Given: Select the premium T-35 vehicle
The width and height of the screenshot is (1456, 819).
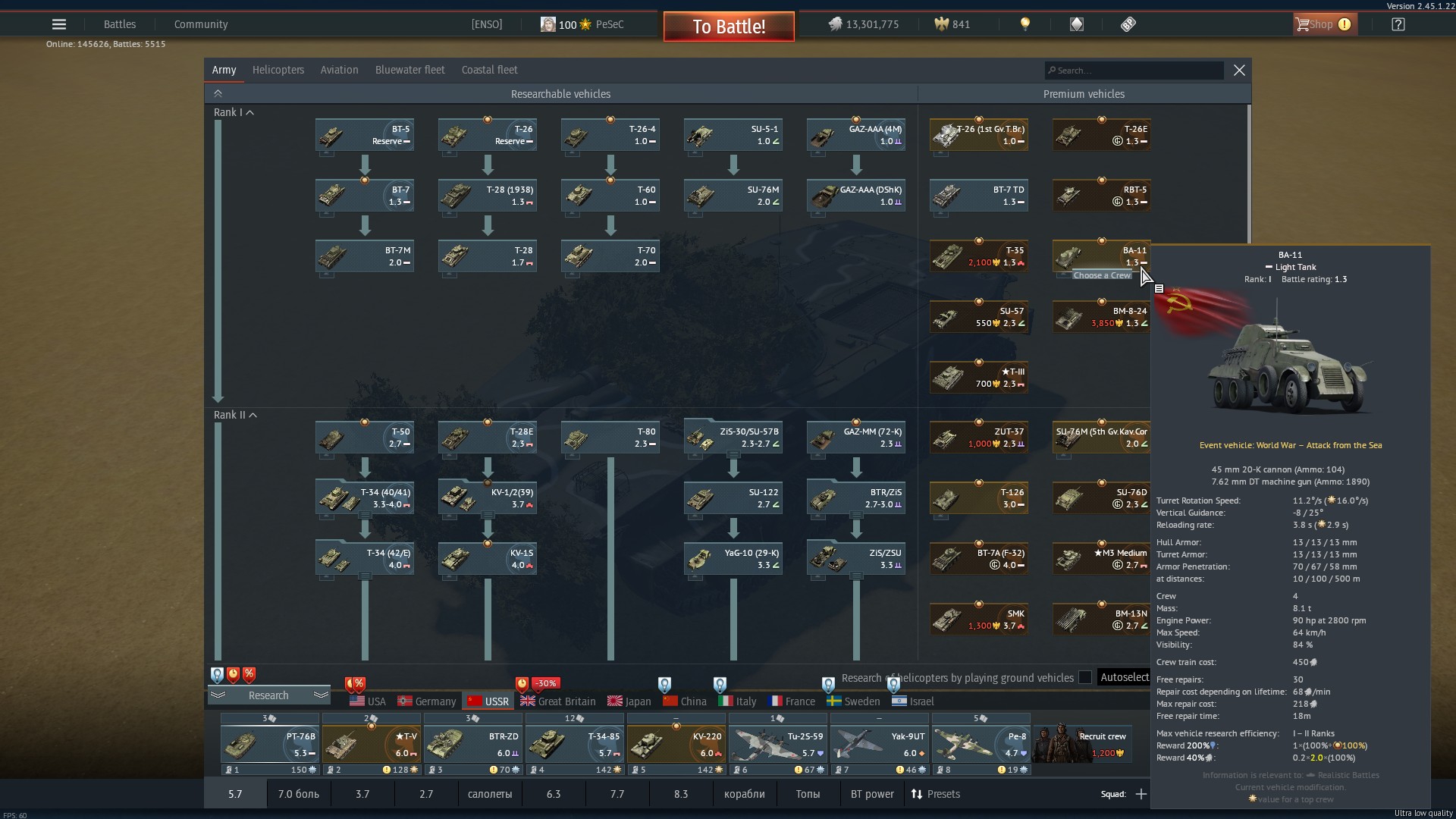Looking at the screenshot, I should [x=979, y=256].
